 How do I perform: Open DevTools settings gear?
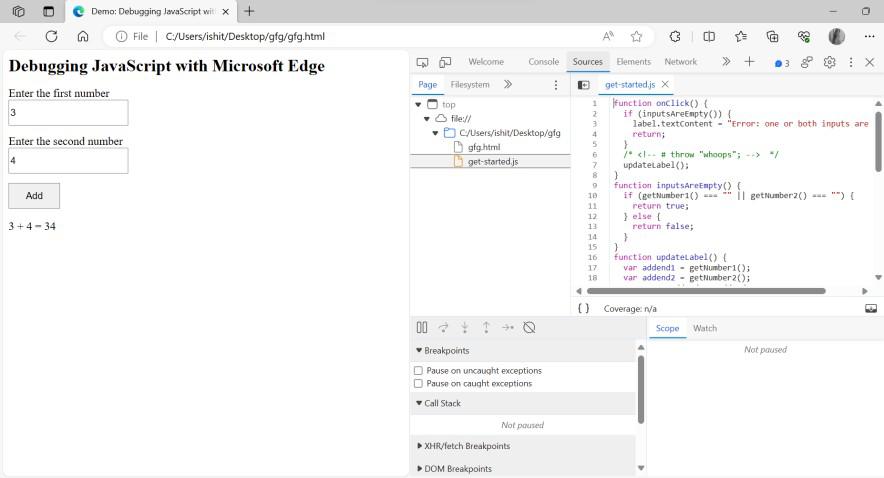tap(829, 62)
